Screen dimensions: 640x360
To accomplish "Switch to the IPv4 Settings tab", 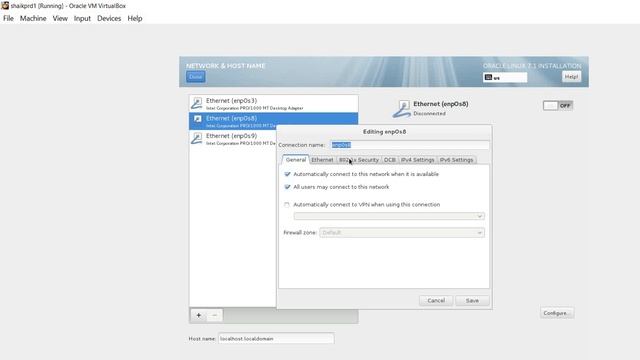I will [418, 160].
